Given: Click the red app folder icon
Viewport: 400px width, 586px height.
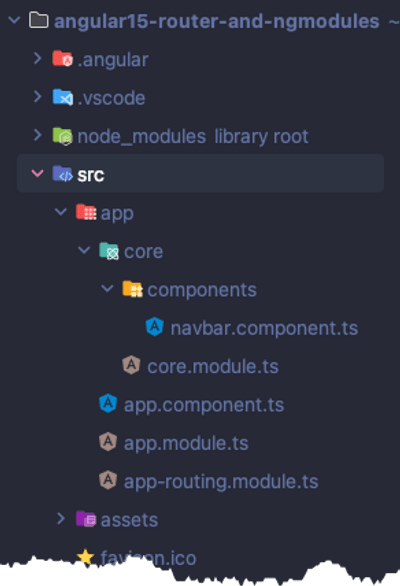Looking at the screenshot, I should point(86,212).
